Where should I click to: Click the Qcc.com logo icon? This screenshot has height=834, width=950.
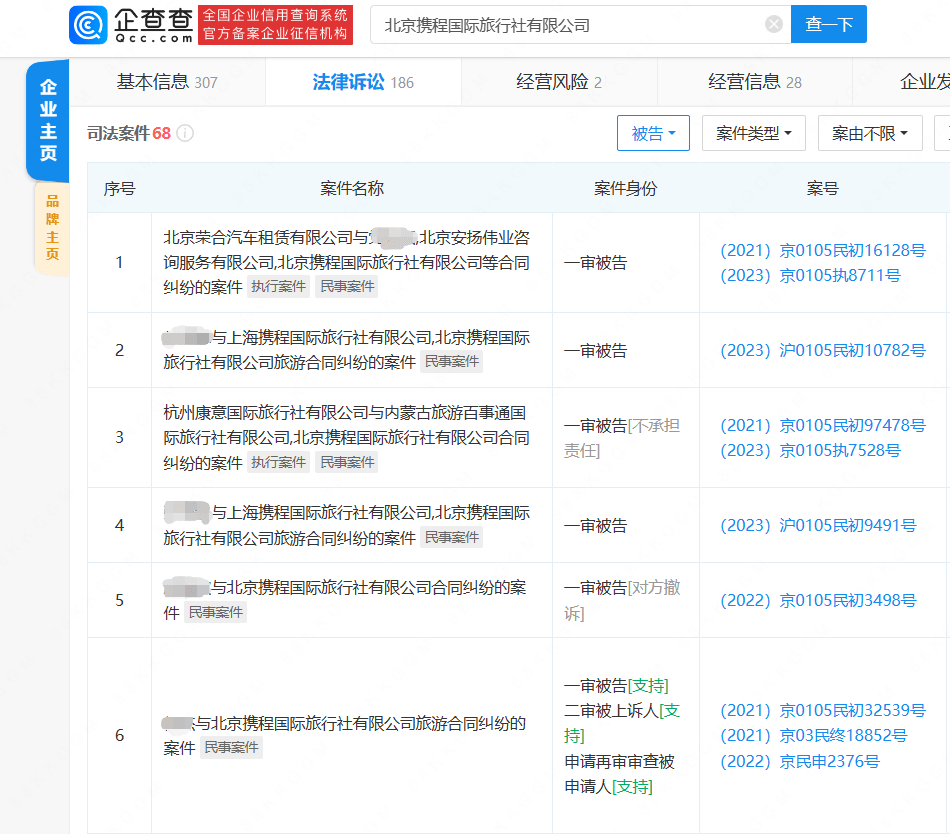pyautogui.click(x=89, y=24)
